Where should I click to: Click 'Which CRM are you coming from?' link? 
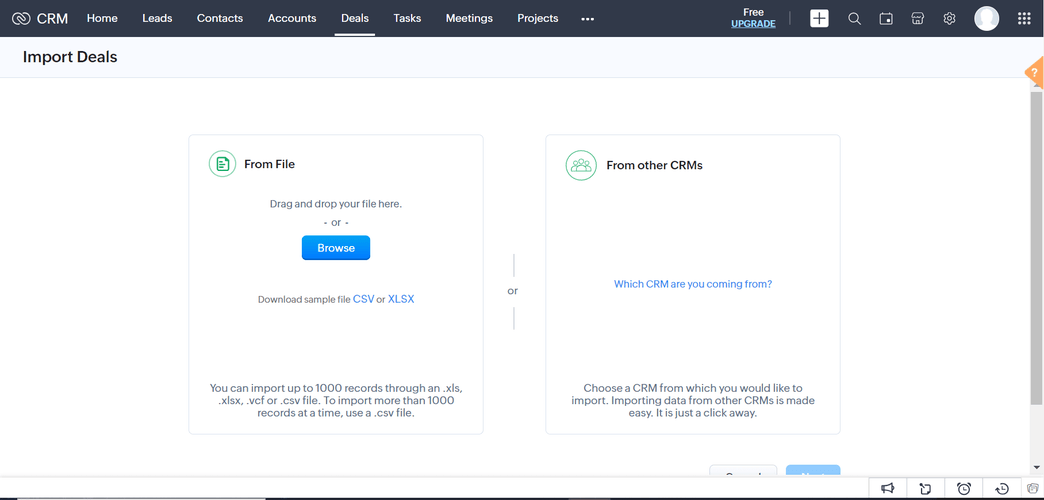[x=692, y=284]
